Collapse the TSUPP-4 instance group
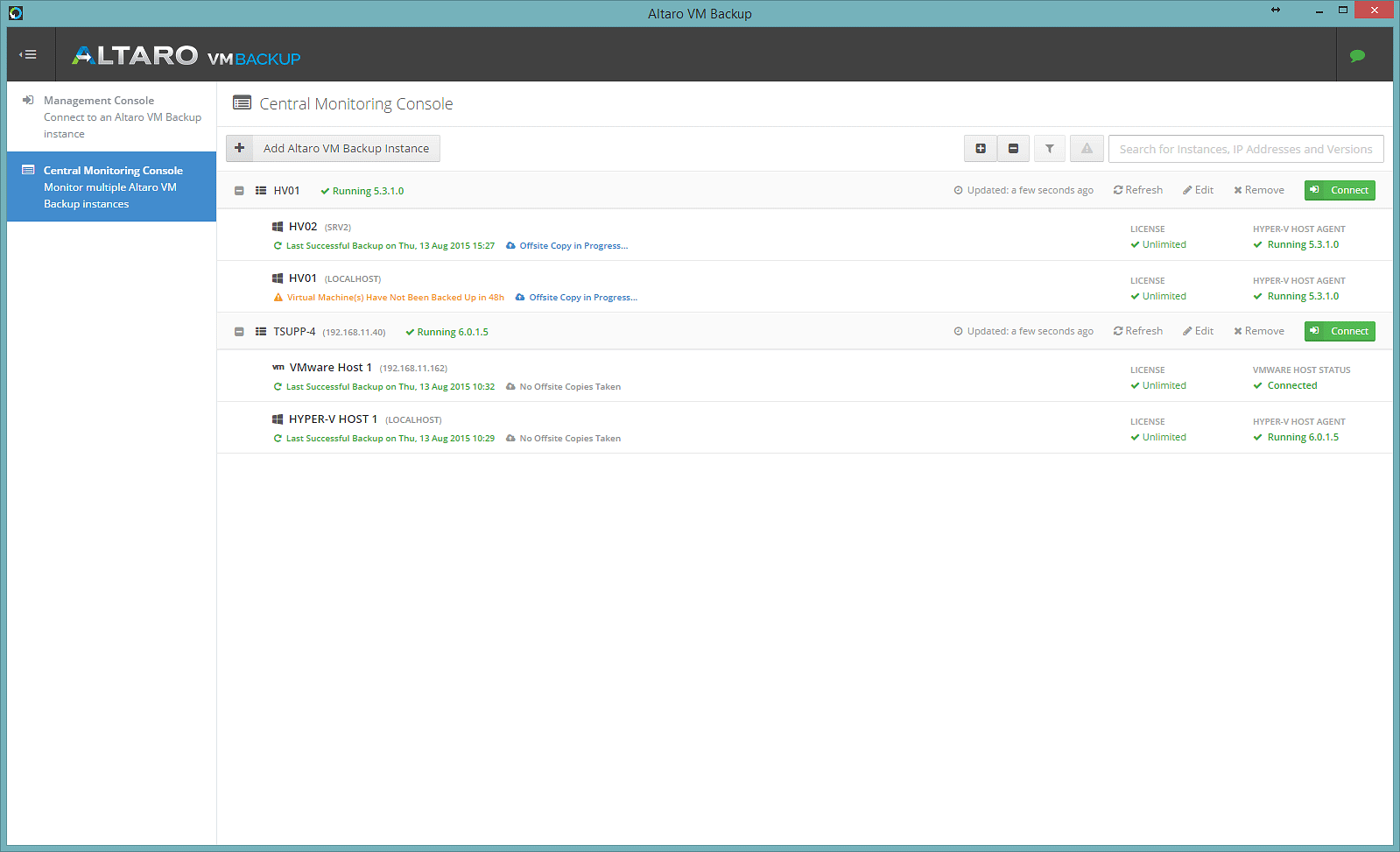The height and width of the screenshot is (852, 1400). point(239,332)
